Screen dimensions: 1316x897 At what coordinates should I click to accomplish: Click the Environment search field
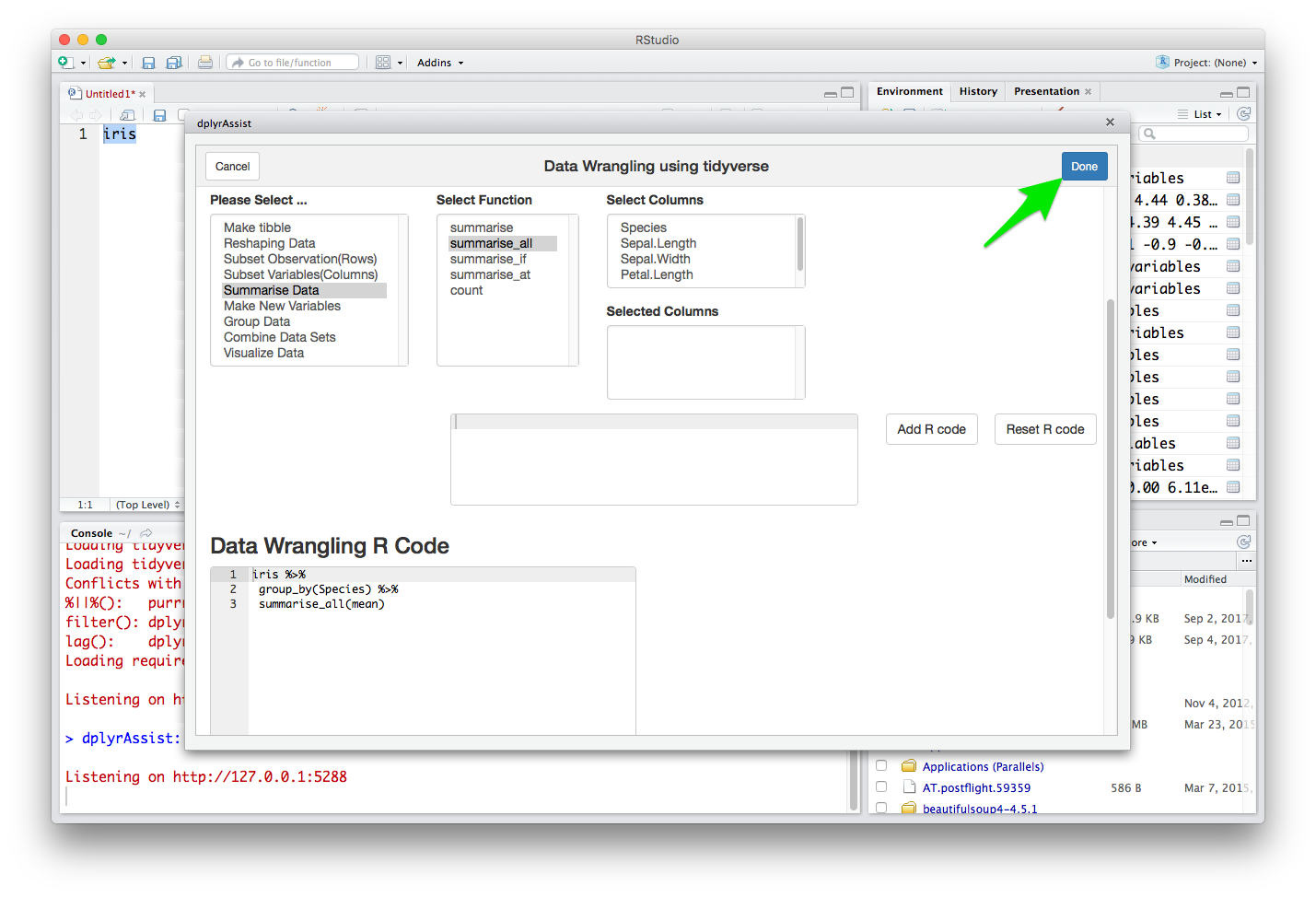(1194, 134)
